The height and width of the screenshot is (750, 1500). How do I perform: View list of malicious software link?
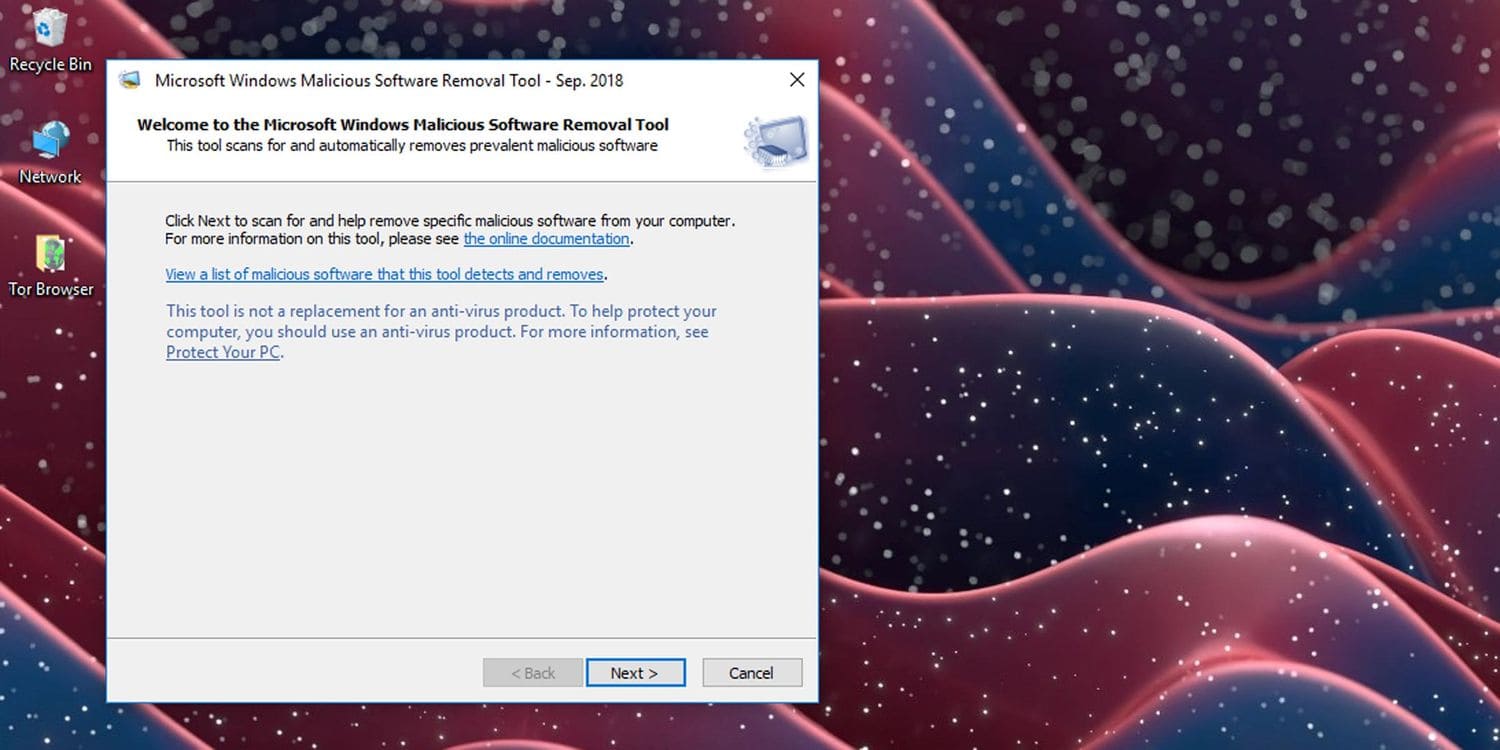point(385,274)
